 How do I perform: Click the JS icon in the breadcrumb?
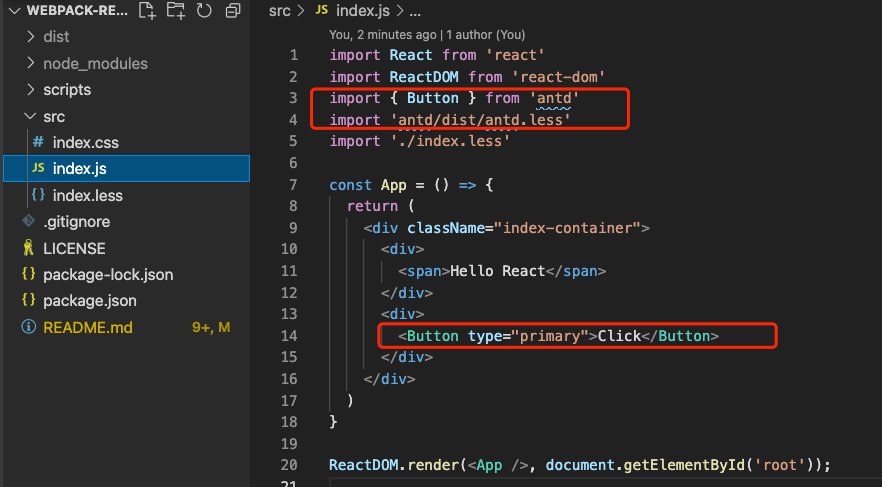322,10
